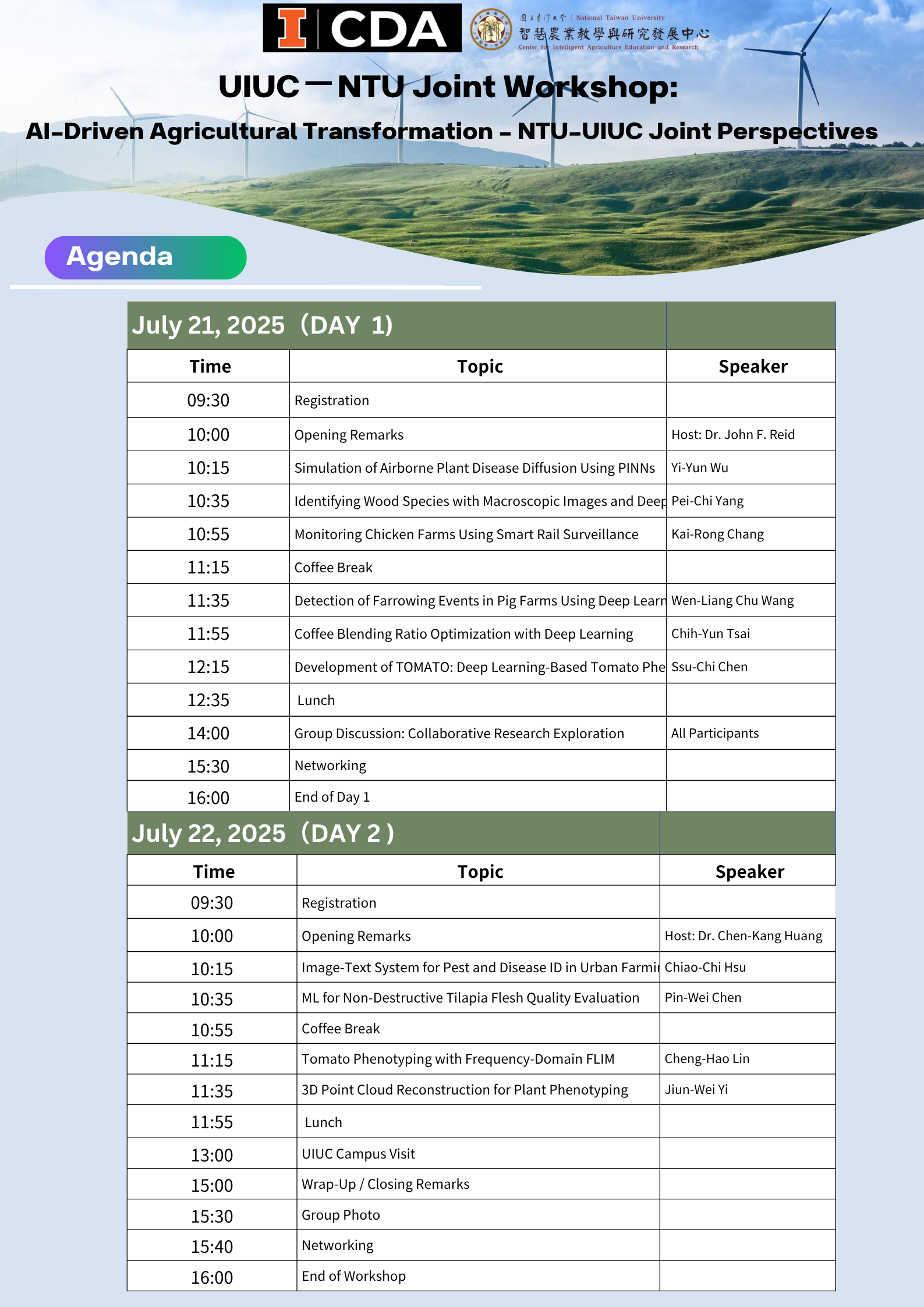Click the 12:35 time cell
Image resolution: width=924 pixels, height=1307 pixels.
208,700
